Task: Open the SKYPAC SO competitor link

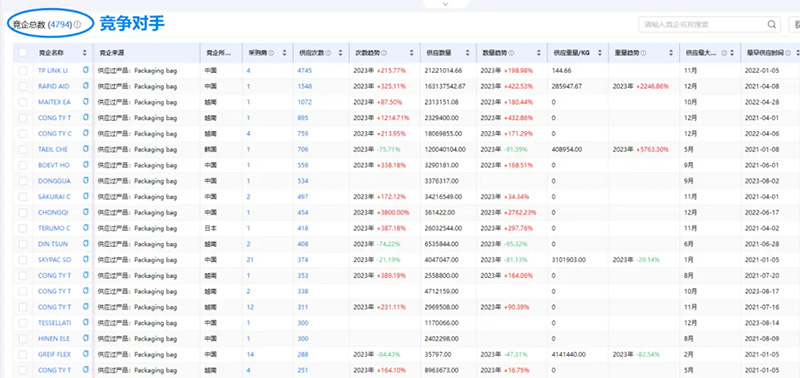Action: click(55, 260)
